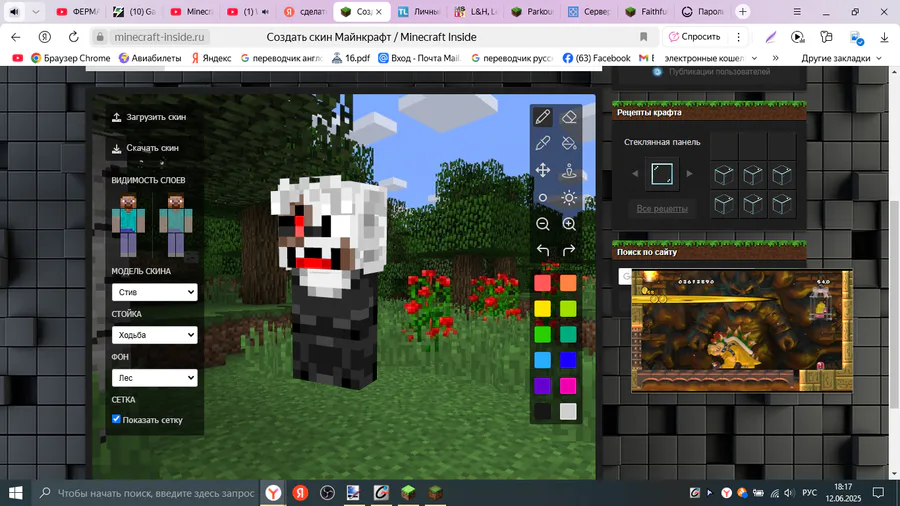900x506 pixels.
Task: Select the eyedropper color picker tool
Action: (x=542, y=143)
